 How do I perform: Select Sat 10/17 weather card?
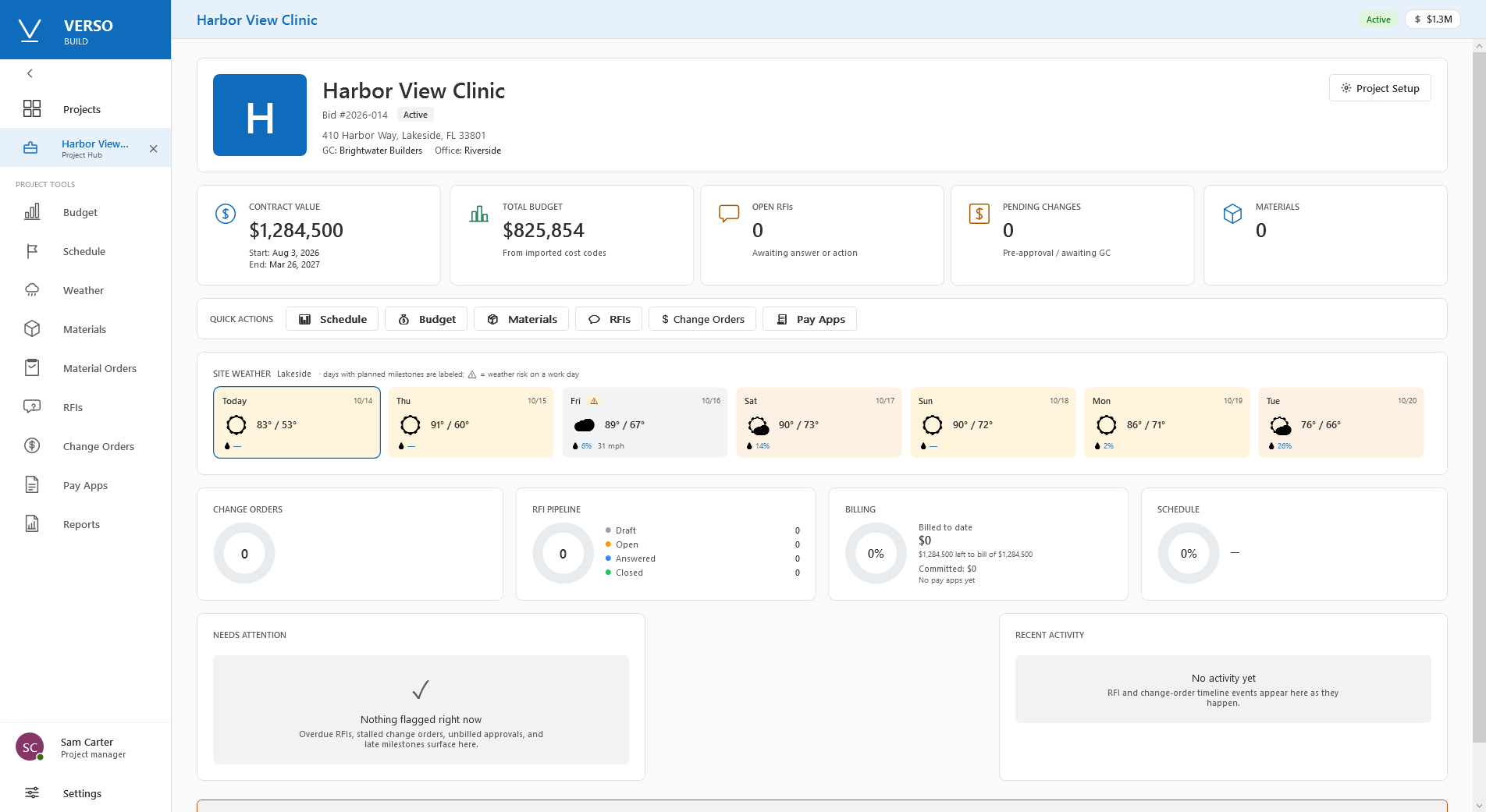pyautogui.click(x=819, y=423)
